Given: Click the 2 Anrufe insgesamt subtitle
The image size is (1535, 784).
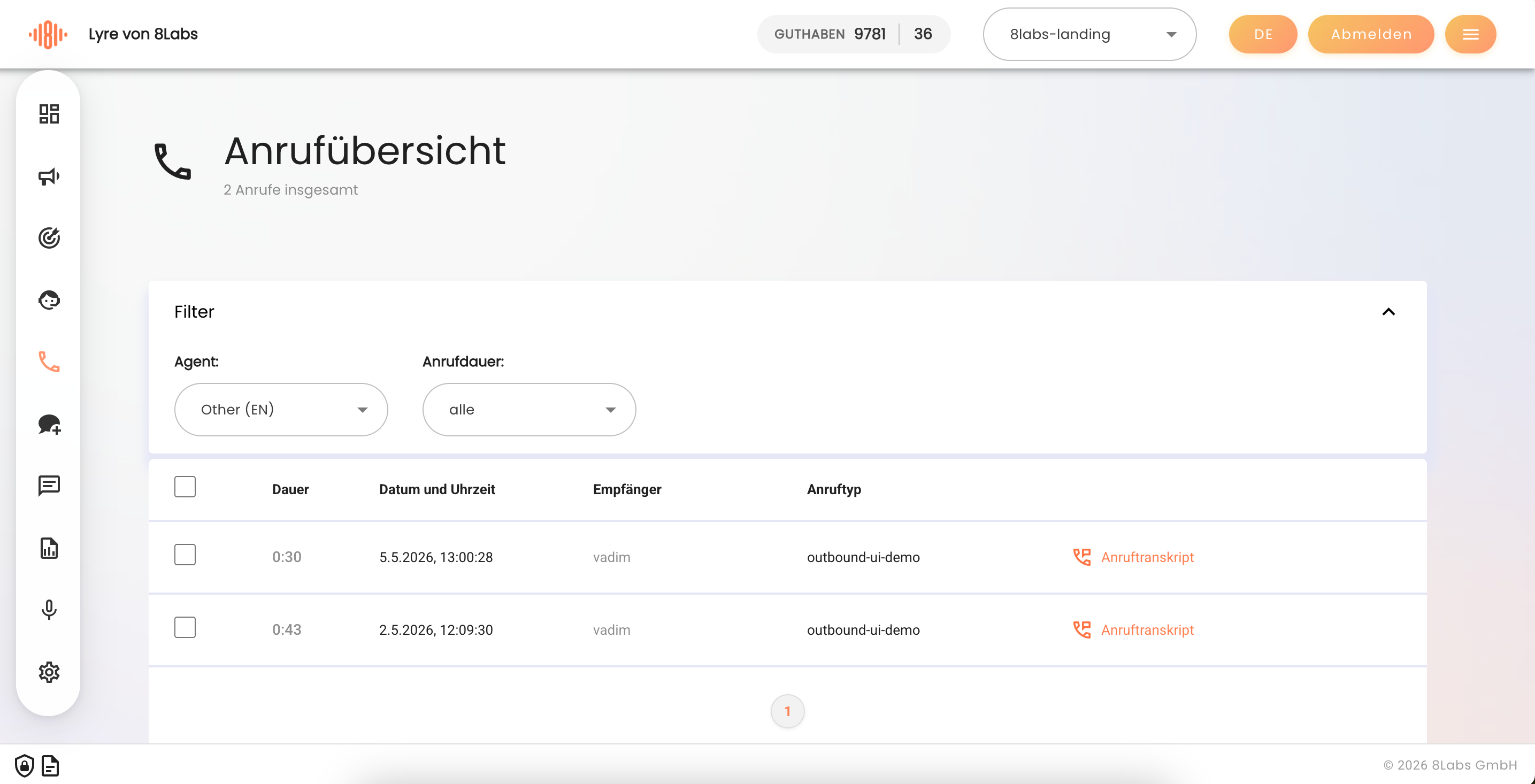Looking at the screenshot, I should coord(290,189).
